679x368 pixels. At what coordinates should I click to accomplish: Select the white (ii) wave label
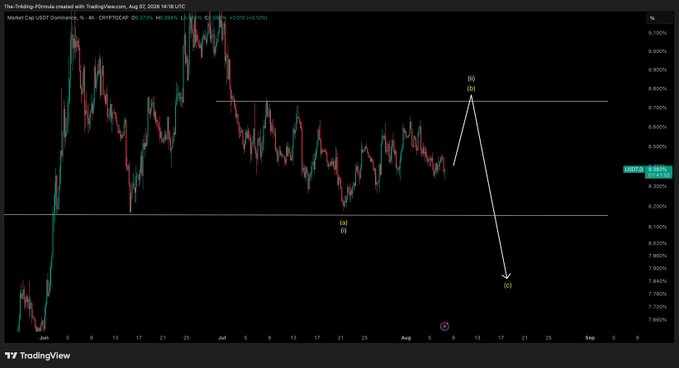coord(471,79)
